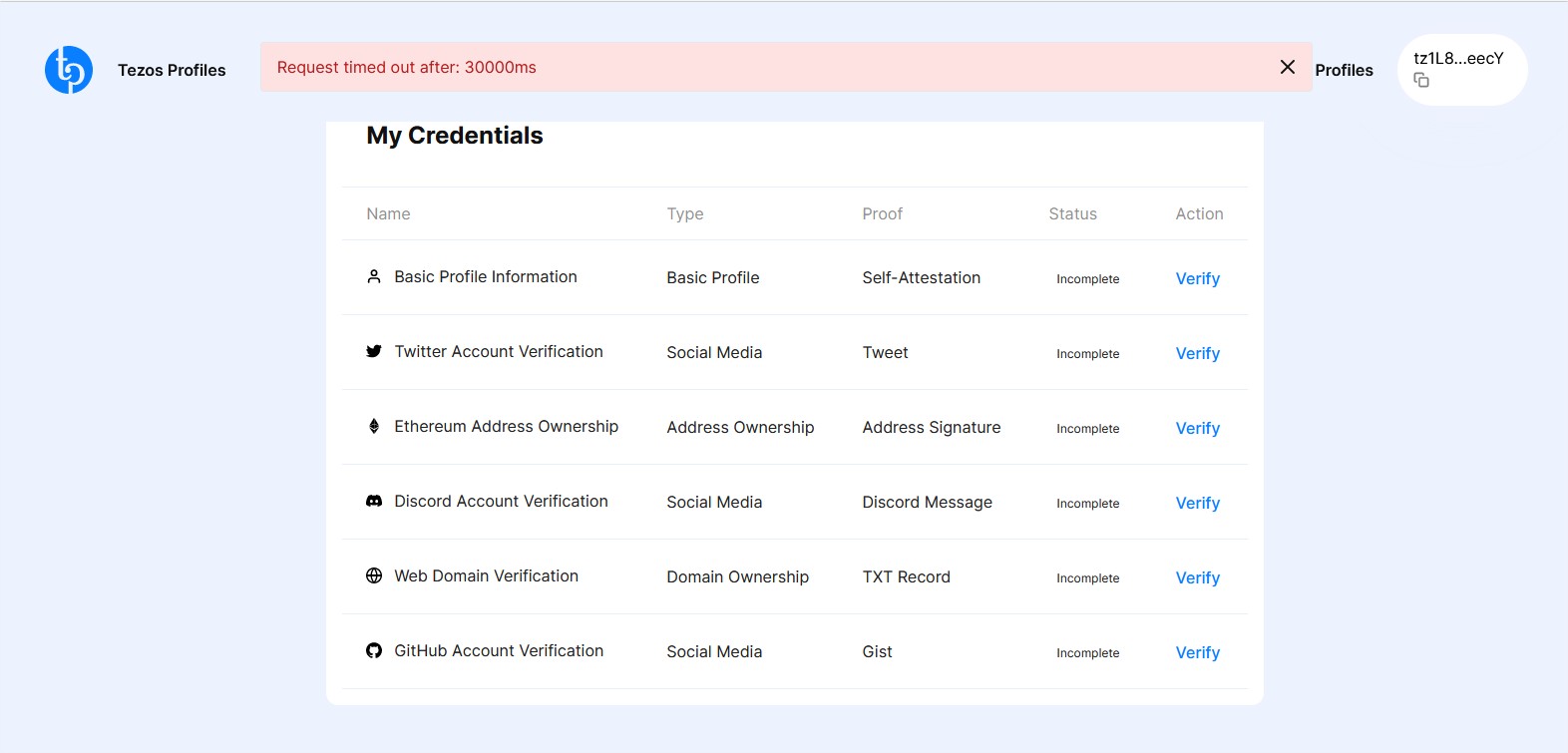Select the Action column header
The image size is (1568, 753).
coord(1199,213)
